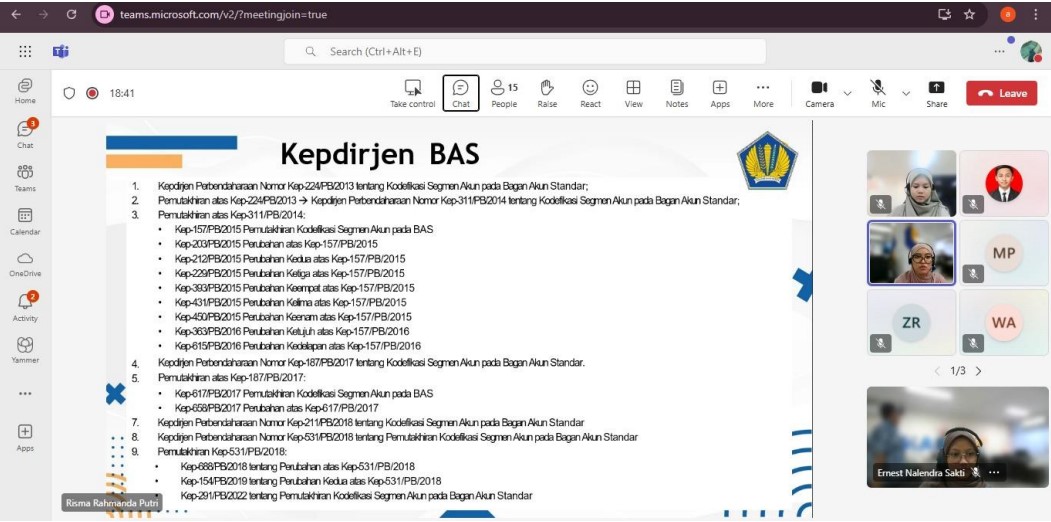Change the View layout
Image resolution: width=1051 pixels, height=522 pixels.
(633, 92)
